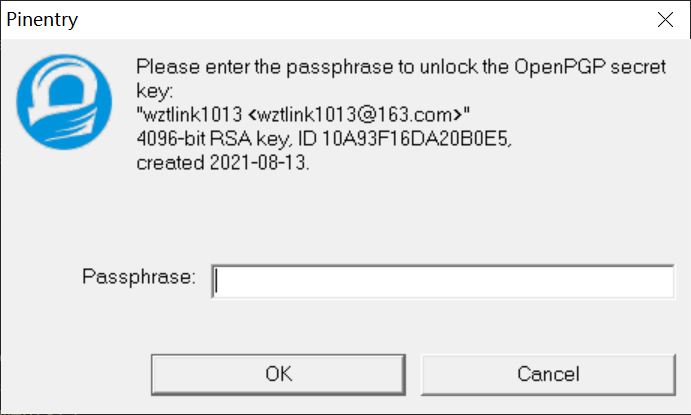The height and width of the screenshot is (415, 691).
Task: Click the word 'created' in last line
Action: [x=171, y=163]
